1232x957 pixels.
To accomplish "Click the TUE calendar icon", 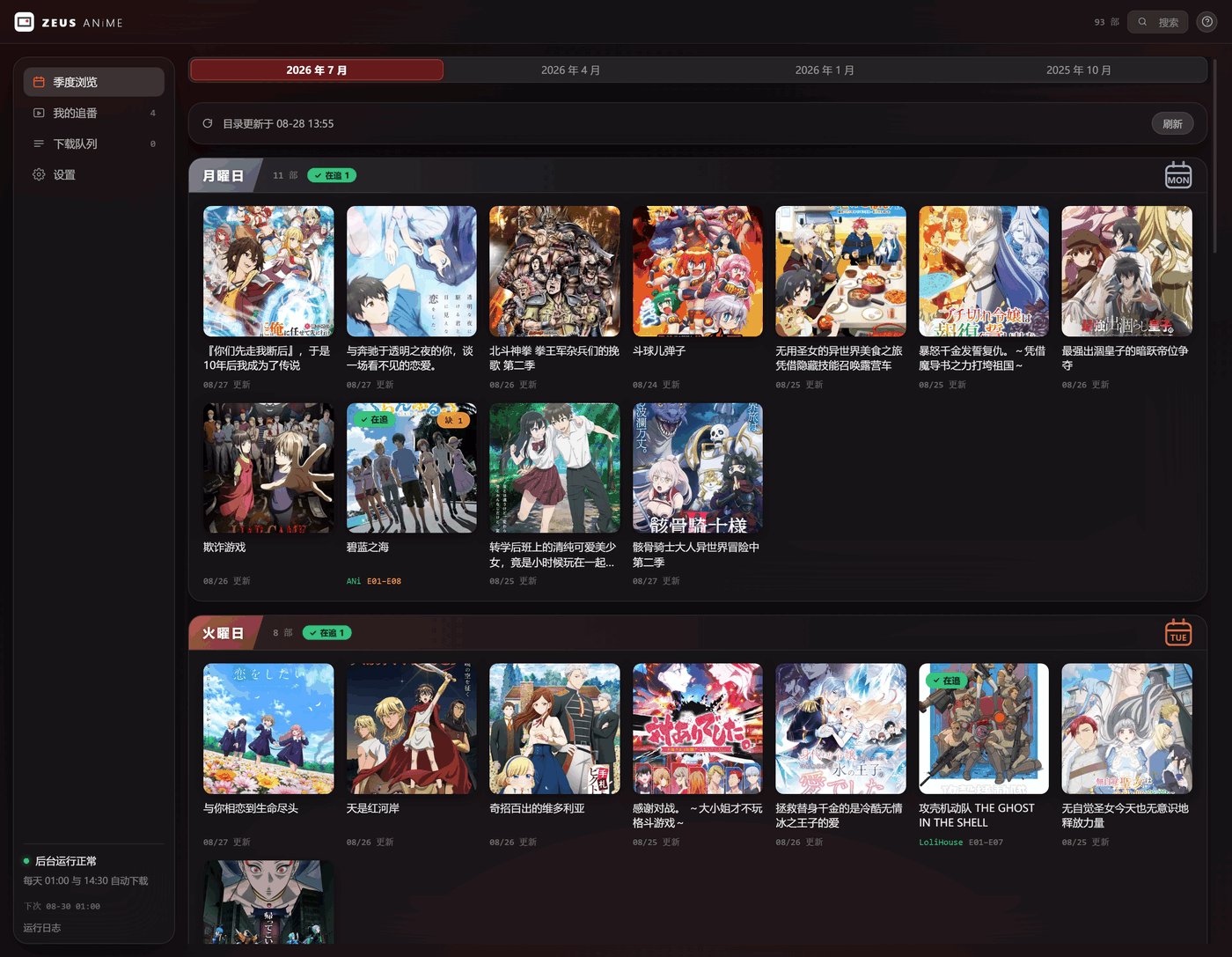I will click(x=1178, y=633).
